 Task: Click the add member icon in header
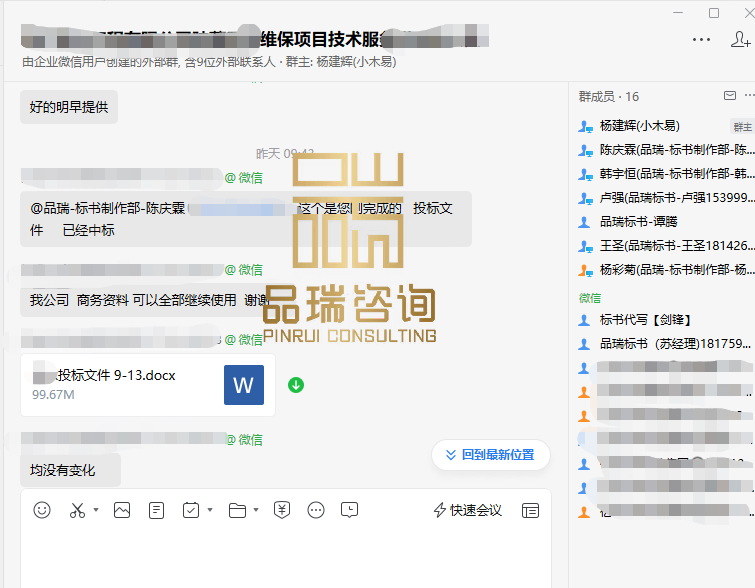740,40
